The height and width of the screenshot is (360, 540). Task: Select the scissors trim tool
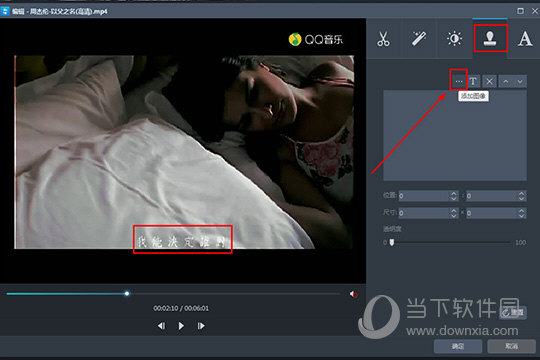(x=383, y=39)
